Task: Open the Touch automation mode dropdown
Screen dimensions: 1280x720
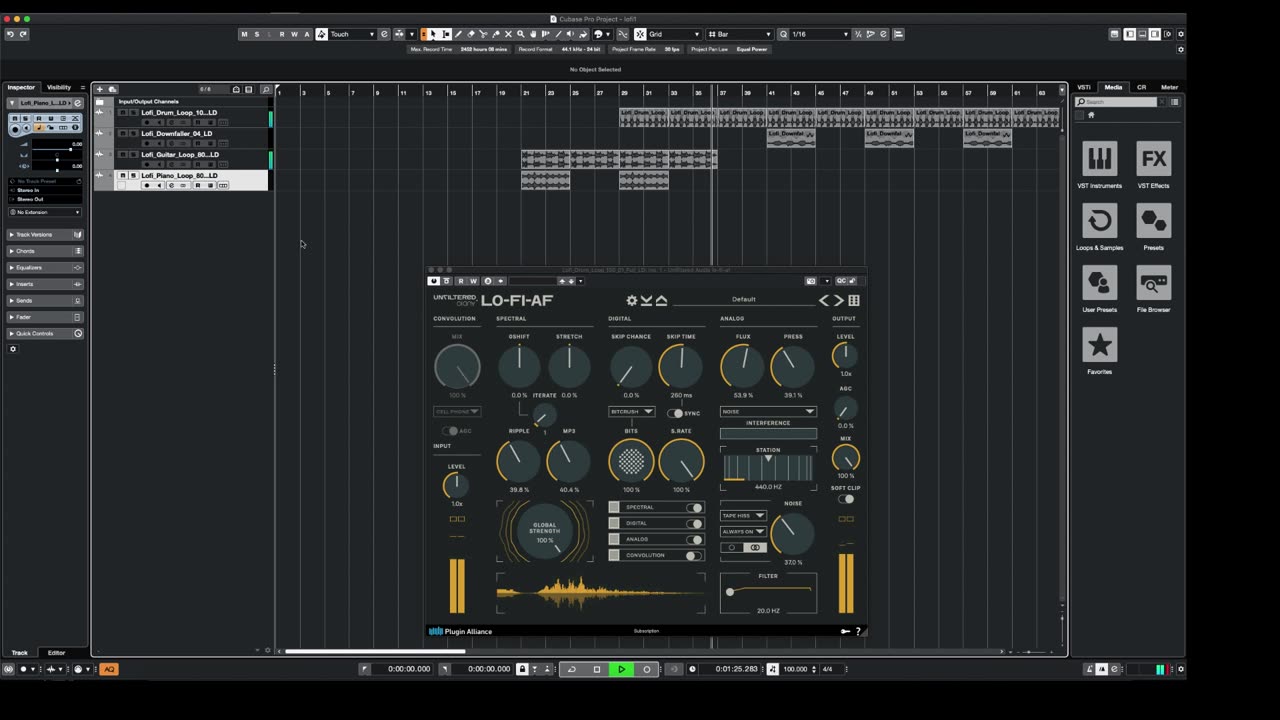Action: [352, 34]
